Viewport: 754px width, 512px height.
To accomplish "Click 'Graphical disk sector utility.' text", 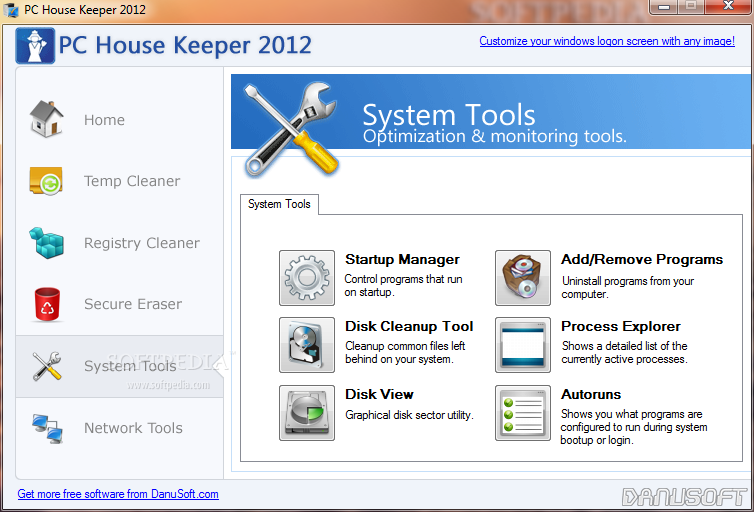I will (x=410, y=415).
